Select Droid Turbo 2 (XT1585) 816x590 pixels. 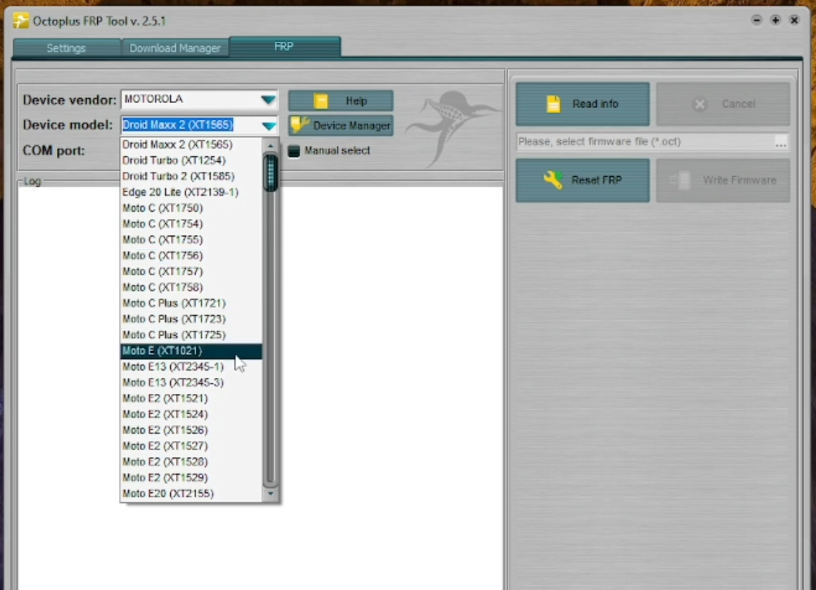point(191,176)
